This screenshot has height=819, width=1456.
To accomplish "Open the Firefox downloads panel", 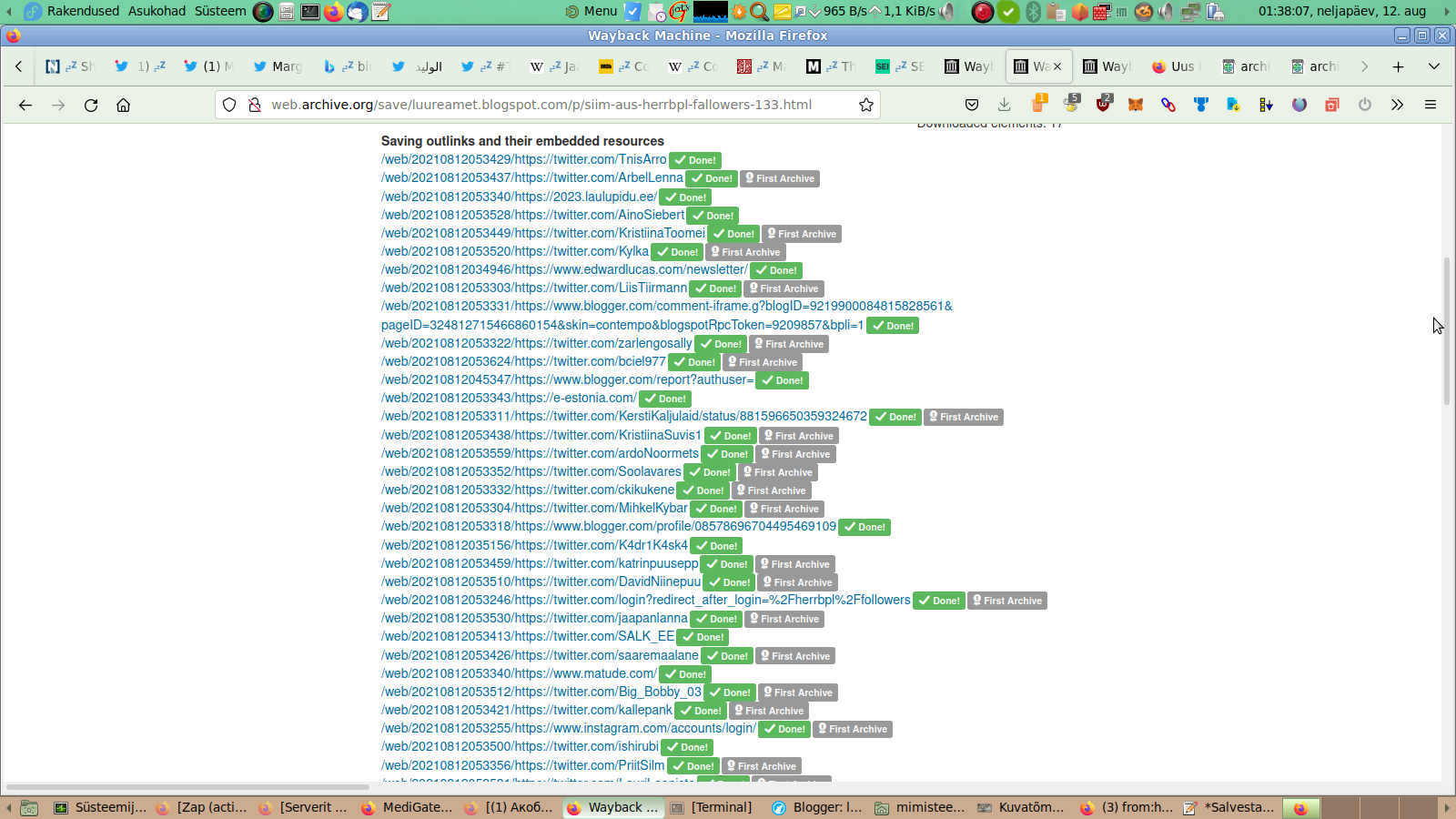I will click(1005, 105).
